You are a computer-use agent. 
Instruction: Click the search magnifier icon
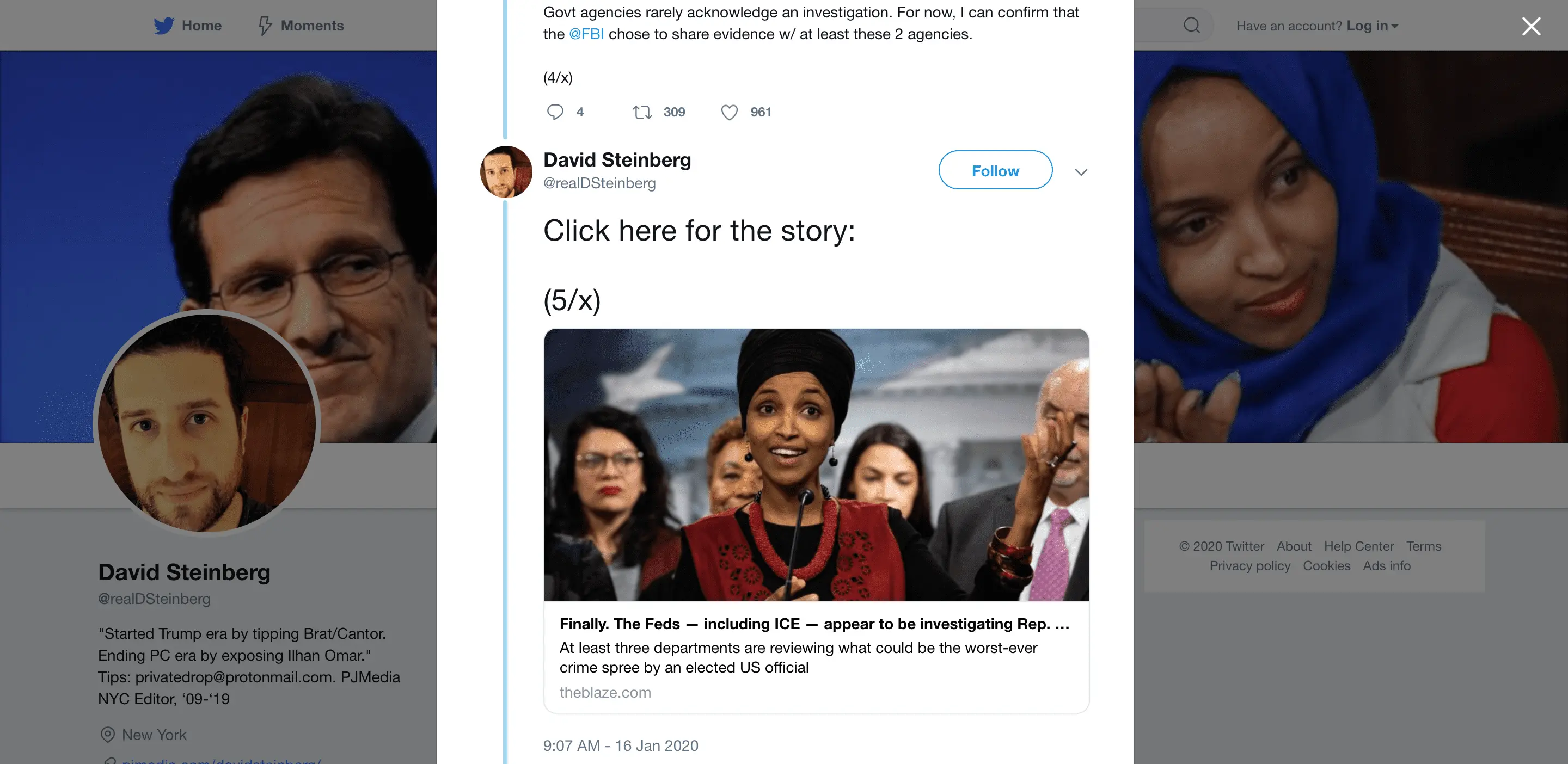pos(1191,26)
